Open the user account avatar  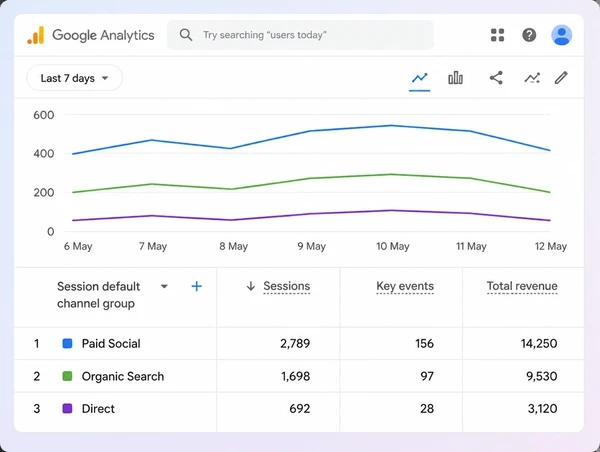coord(561,35)
